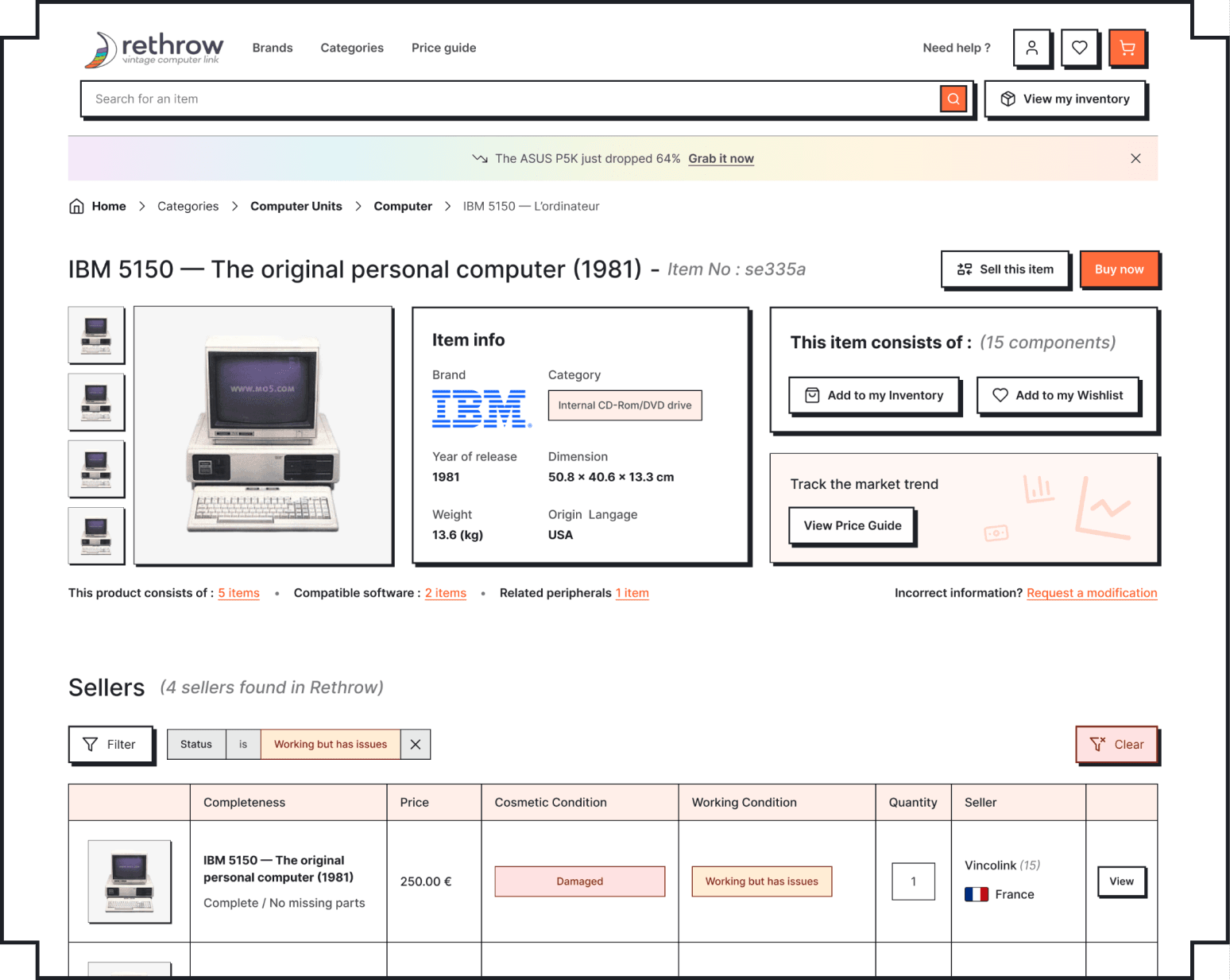
Task: Go to Computer breadcrumb
Action: 403,206
